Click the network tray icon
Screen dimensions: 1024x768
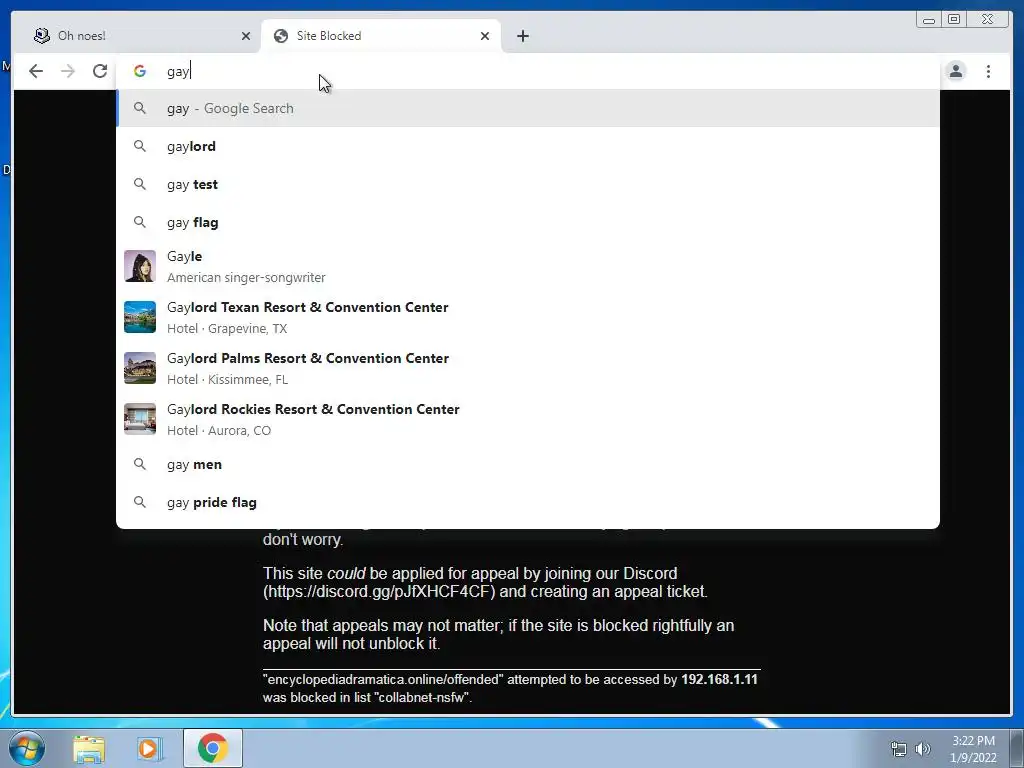click(x=899, y=750)
